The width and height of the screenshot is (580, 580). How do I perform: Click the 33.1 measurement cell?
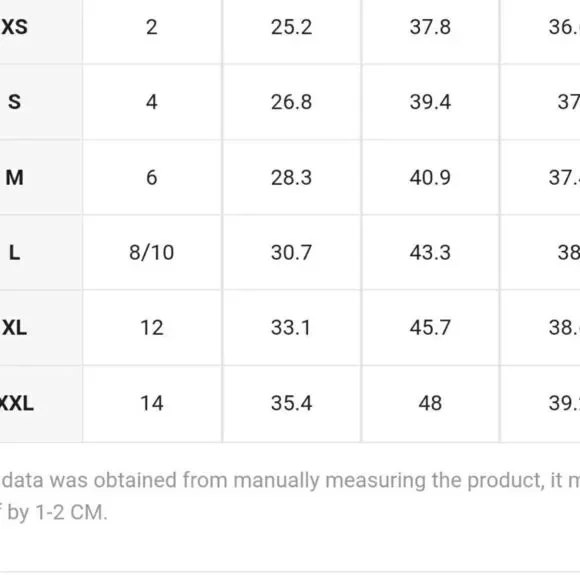(291, 327)
